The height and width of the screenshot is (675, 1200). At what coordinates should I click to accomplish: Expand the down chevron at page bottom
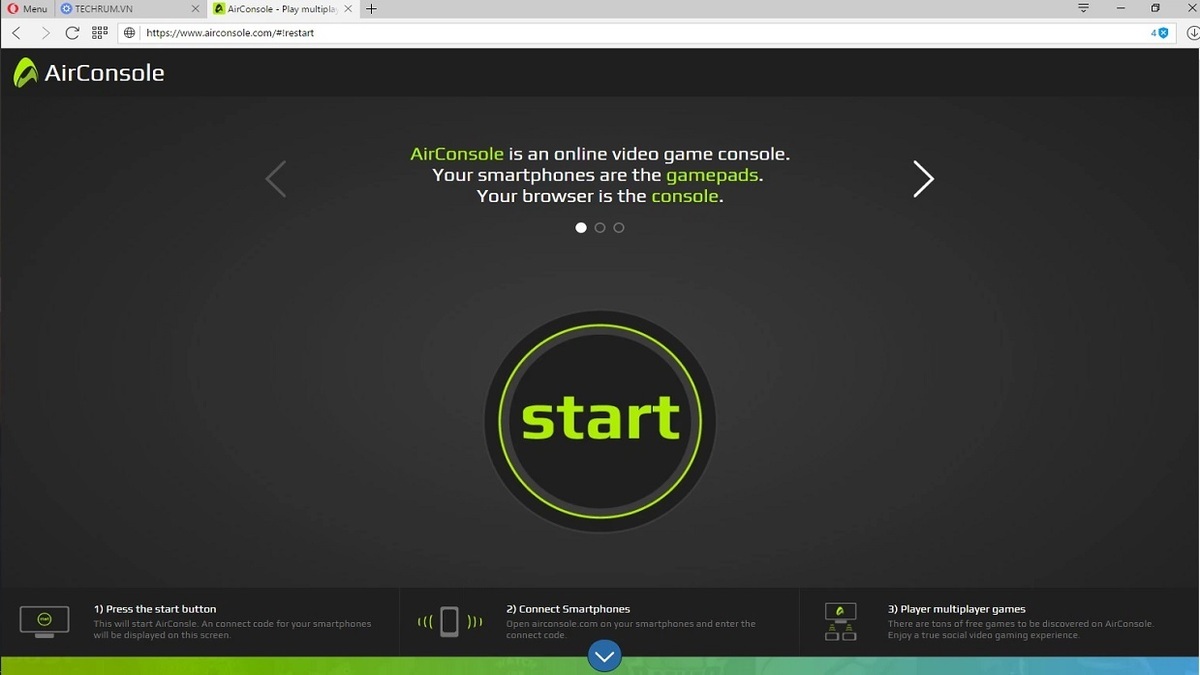[x=603, y=656]
